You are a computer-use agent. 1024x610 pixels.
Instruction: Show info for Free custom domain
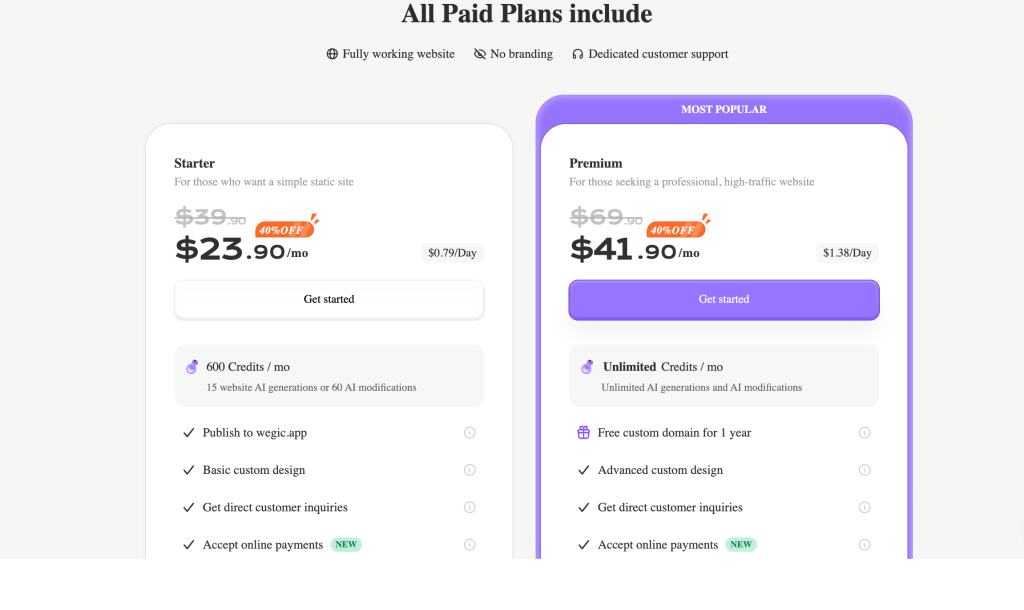pos(865,433)
